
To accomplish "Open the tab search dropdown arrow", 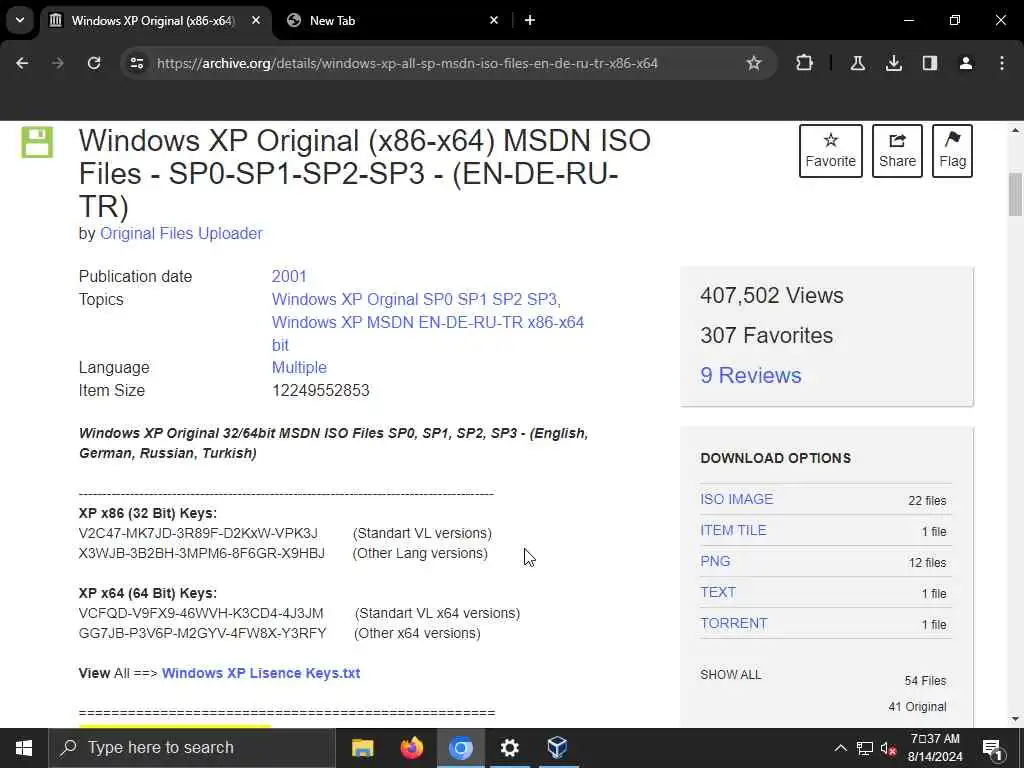I will pyautogui.click(x=20, y=20).
